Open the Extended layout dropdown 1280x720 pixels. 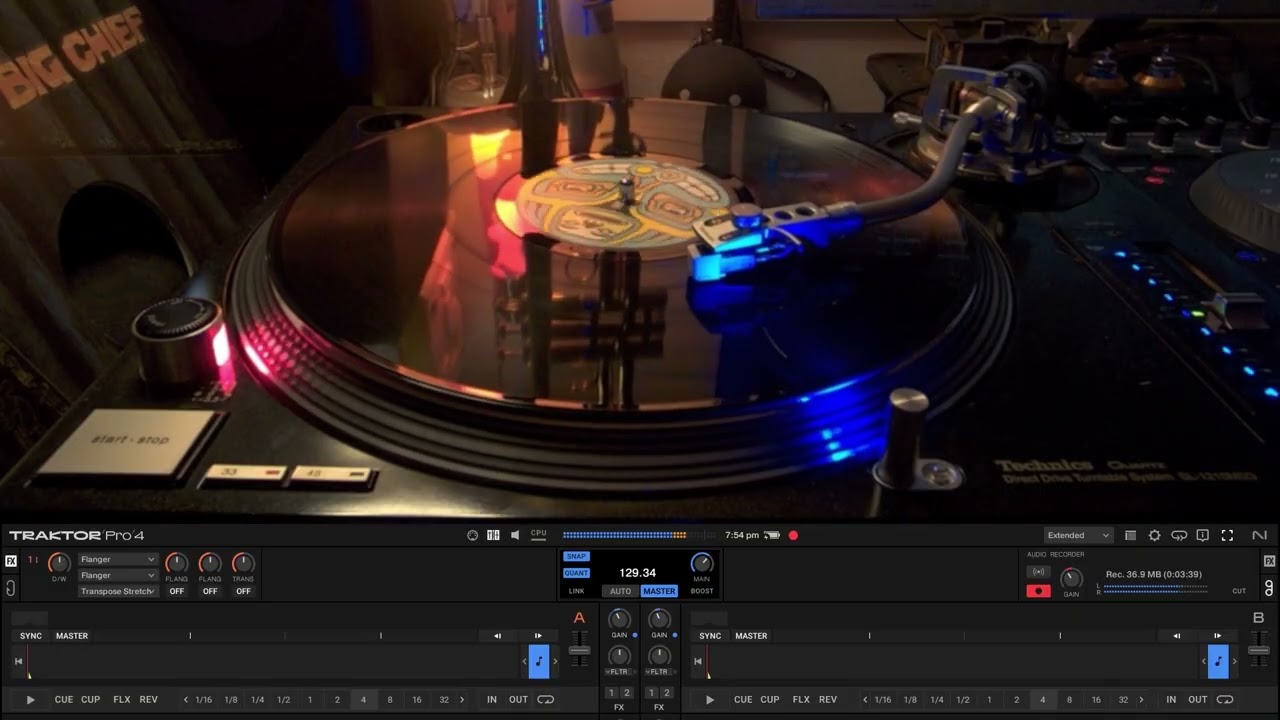[x=1078, y=535]
